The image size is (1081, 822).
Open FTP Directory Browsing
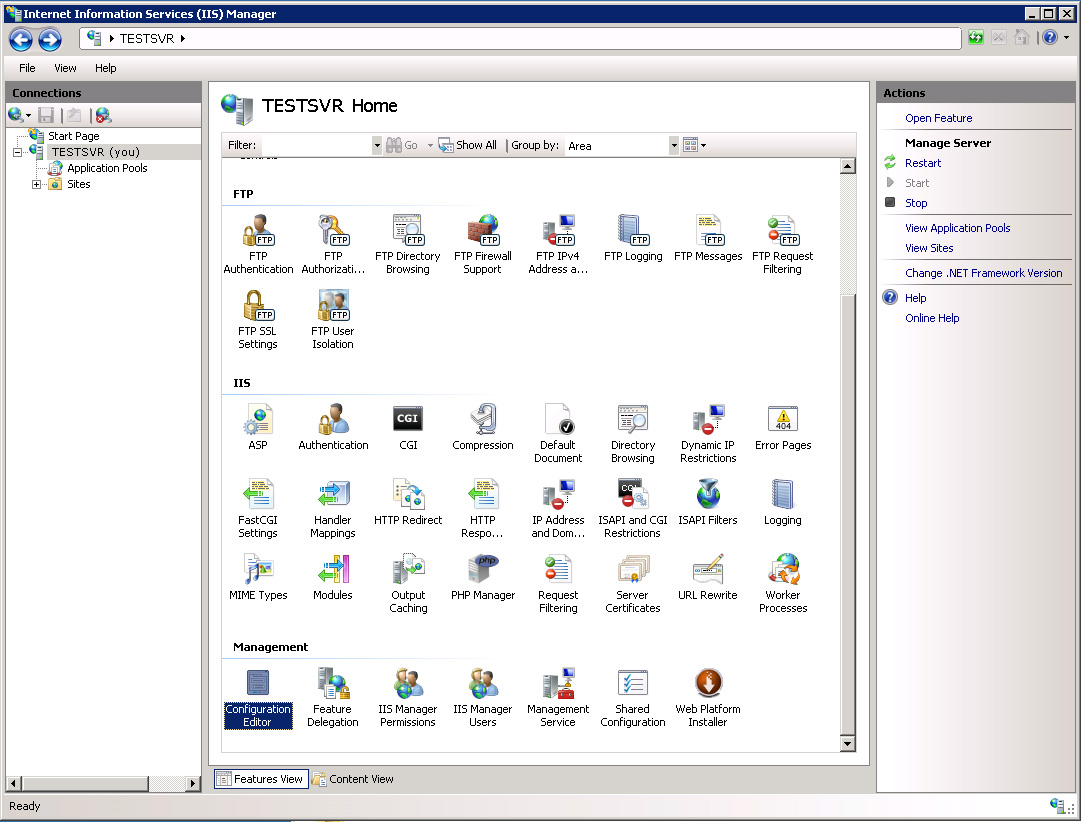[407, 244]
